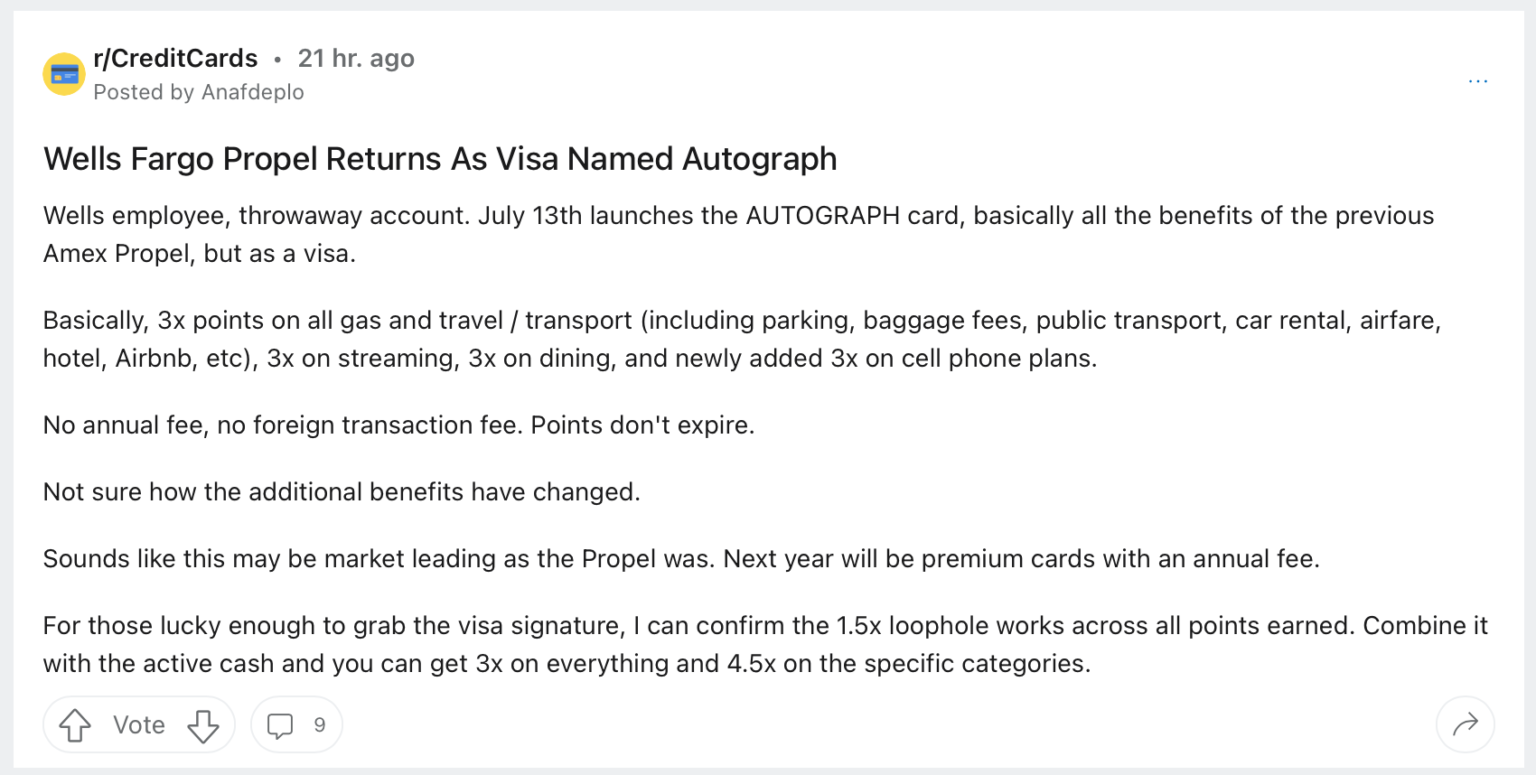Click the word AUTOGRAPH in the post body
The height and width of the screenshot is (775, 1536).
point(821,216)
